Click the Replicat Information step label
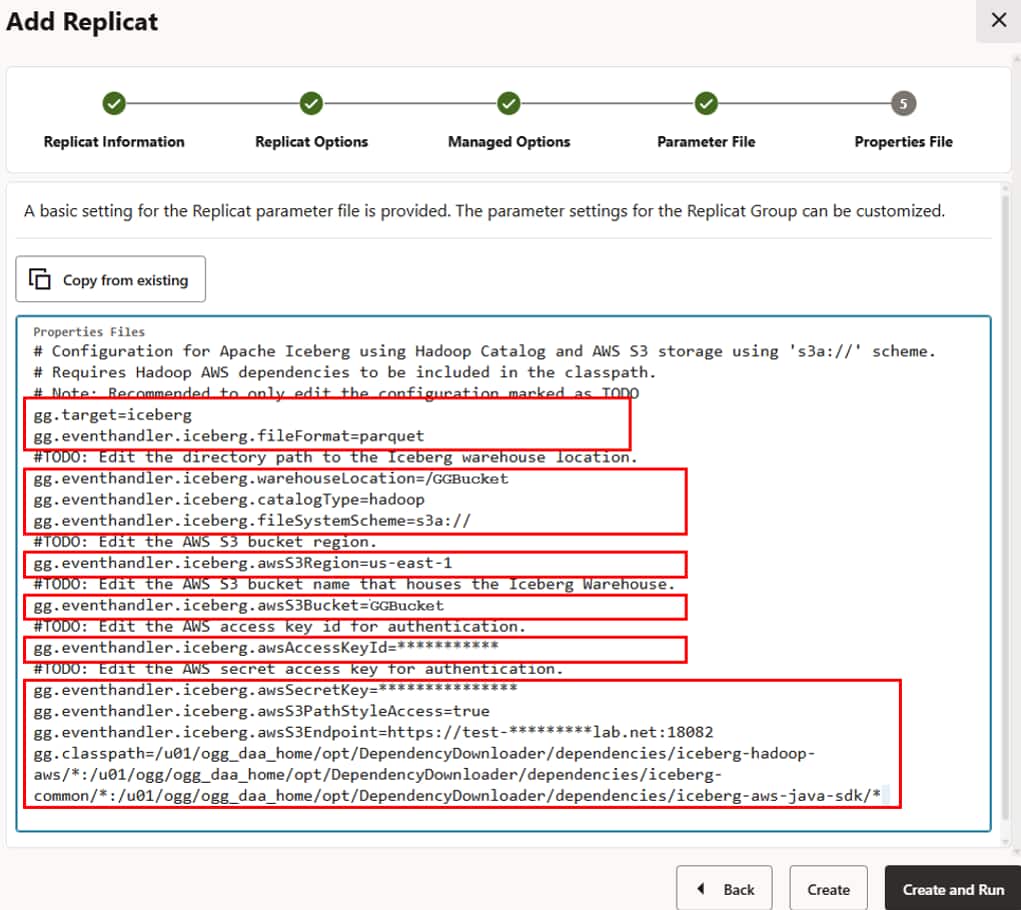Screen dimensions: 1021x910 [114, 141]
